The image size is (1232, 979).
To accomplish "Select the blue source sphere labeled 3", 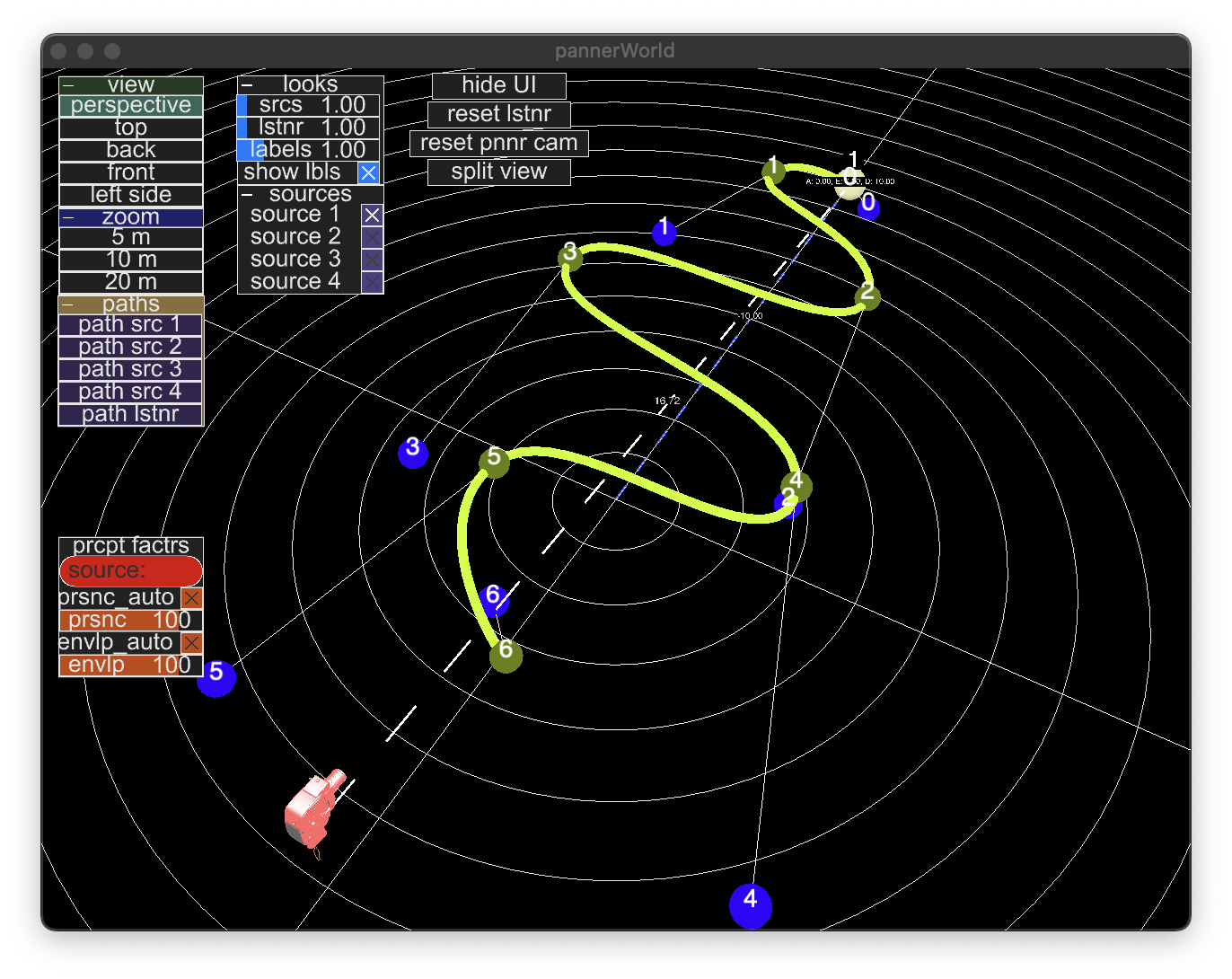I will [x=413, y=452].
